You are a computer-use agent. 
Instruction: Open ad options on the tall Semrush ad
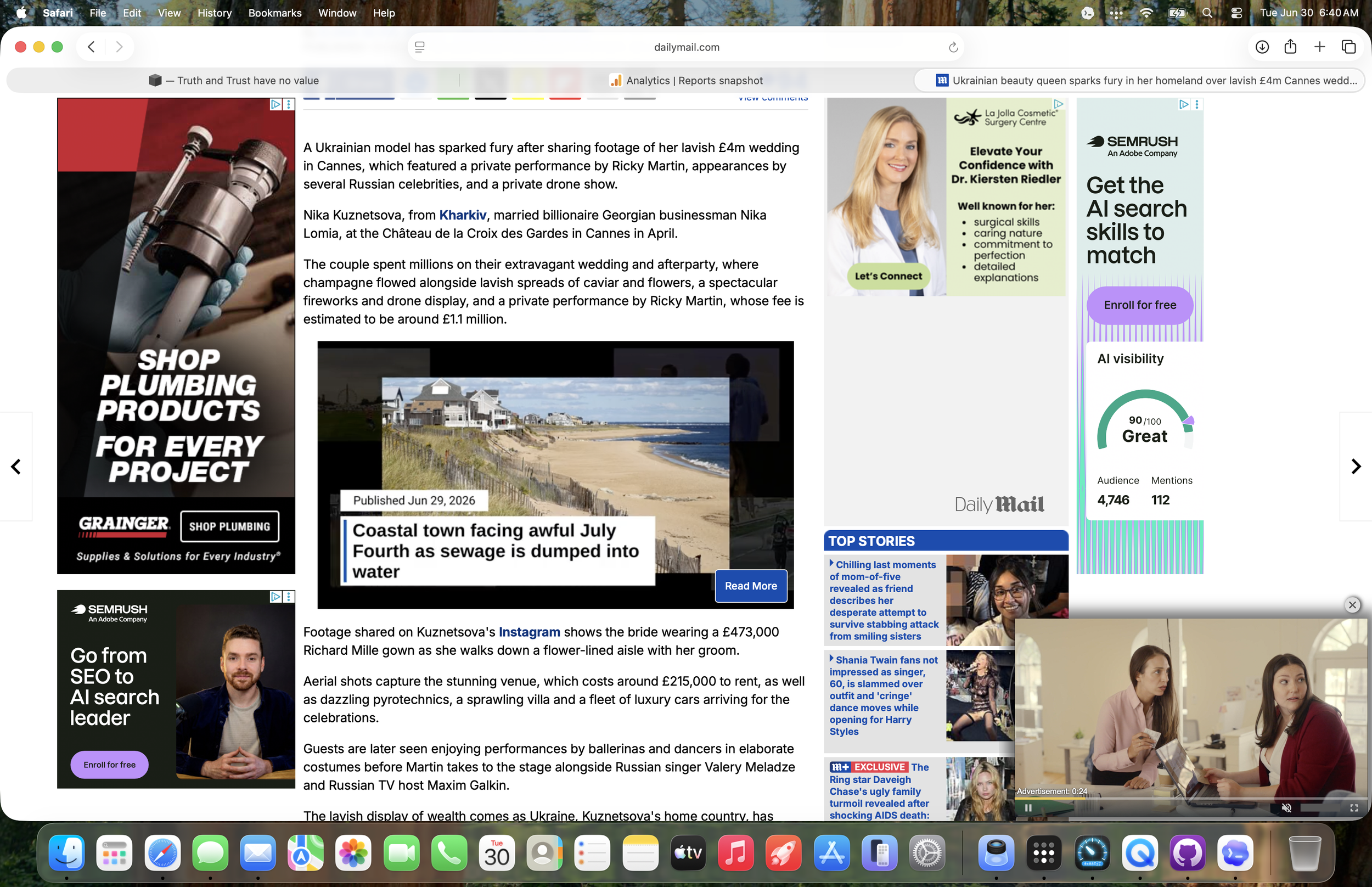click(x=1197, y=104)
